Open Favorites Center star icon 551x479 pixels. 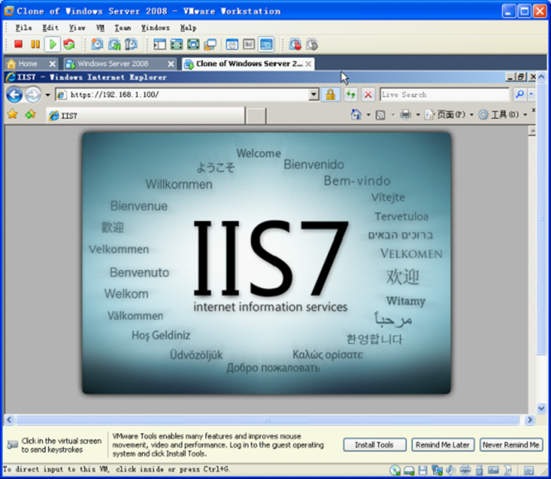pyautogui.click(x=12, y=114)
